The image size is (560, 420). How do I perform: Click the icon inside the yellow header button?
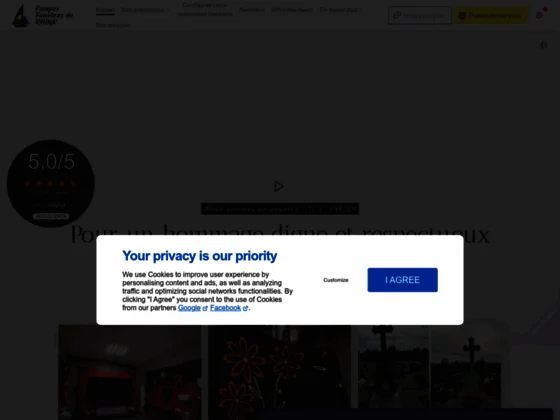[462, 16]
